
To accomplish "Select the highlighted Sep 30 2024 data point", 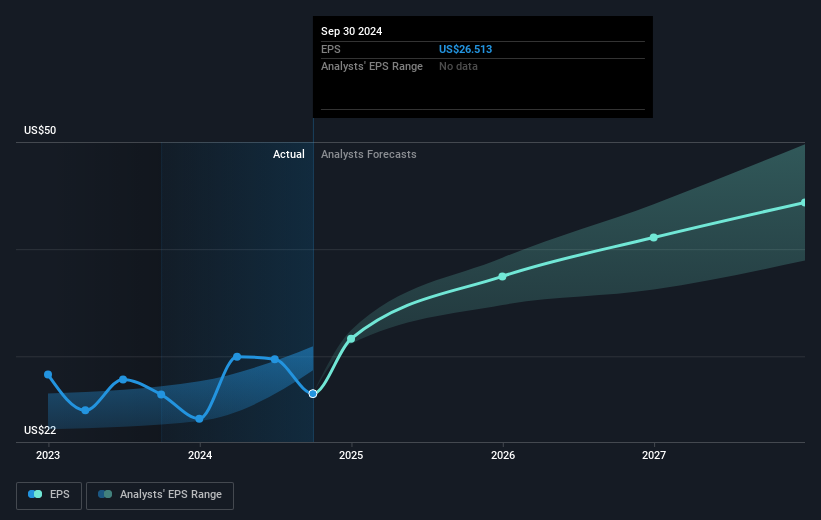I will point(313,394).
